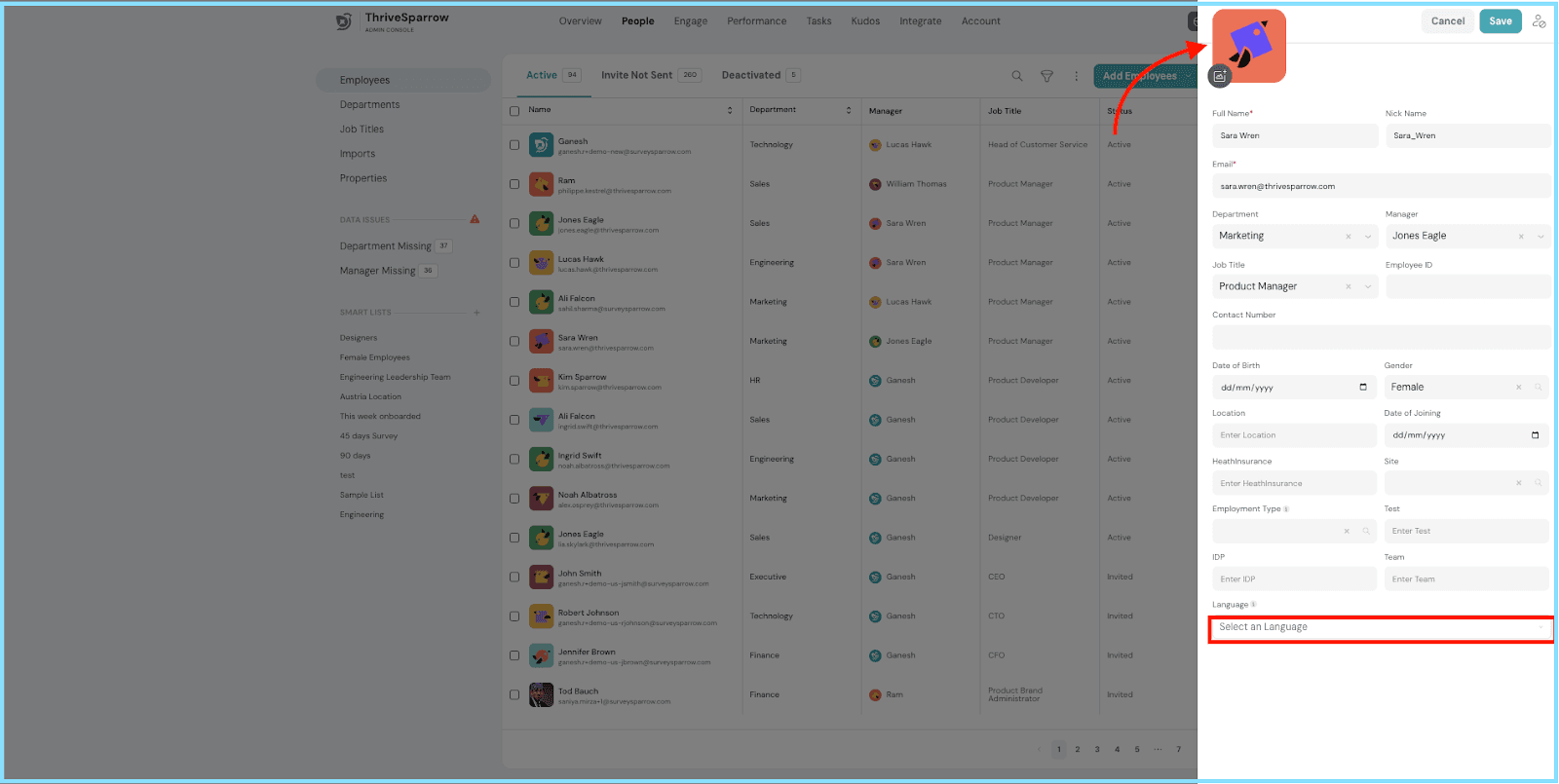Viewport: 1559px width, 784px height.
Task: Click the plus icon next to Smart Lists
Action: pyautogui.click(x=476, y=313)
